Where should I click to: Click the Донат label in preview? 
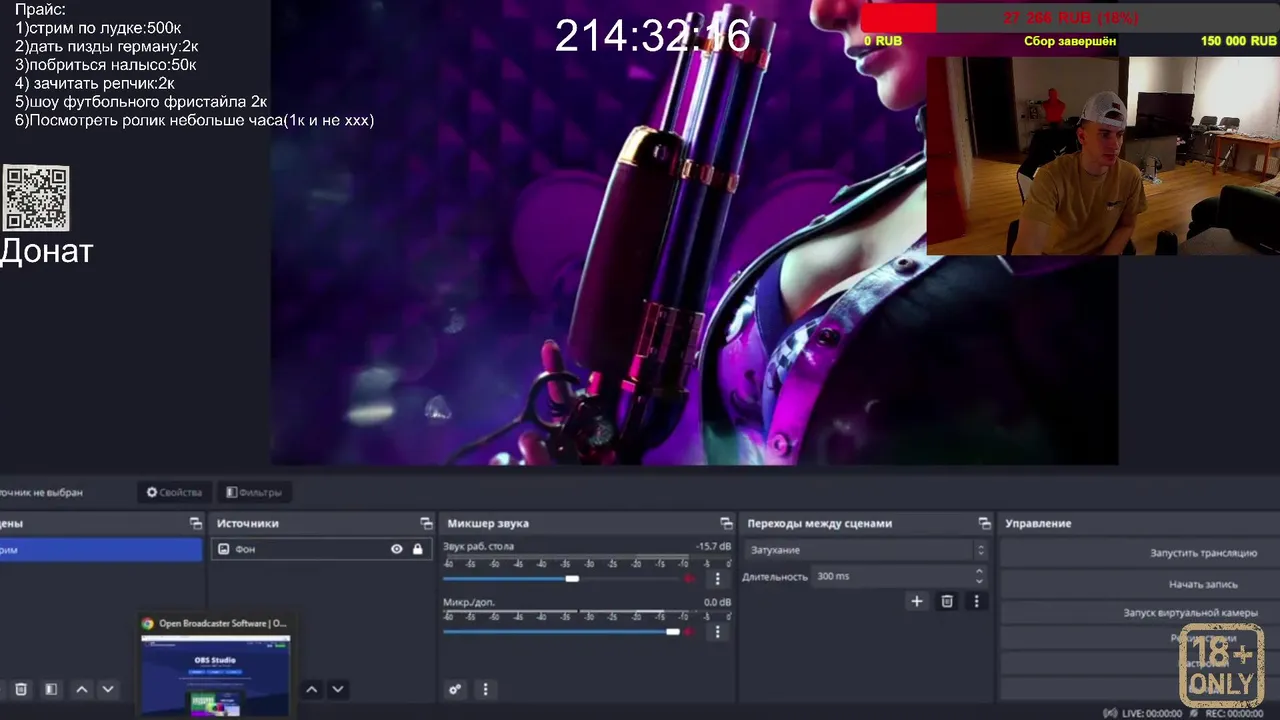(47, 251)
